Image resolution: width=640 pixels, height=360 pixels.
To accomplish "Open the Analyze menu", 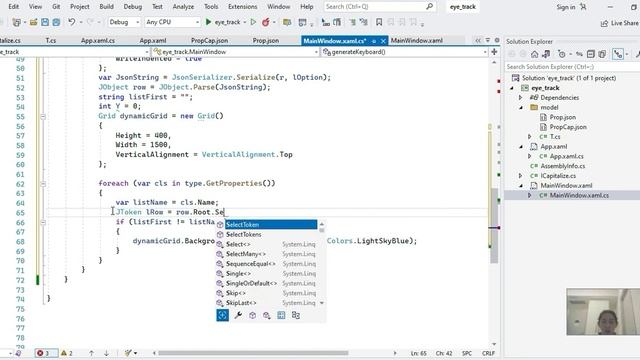I will (x=183, y=7).
